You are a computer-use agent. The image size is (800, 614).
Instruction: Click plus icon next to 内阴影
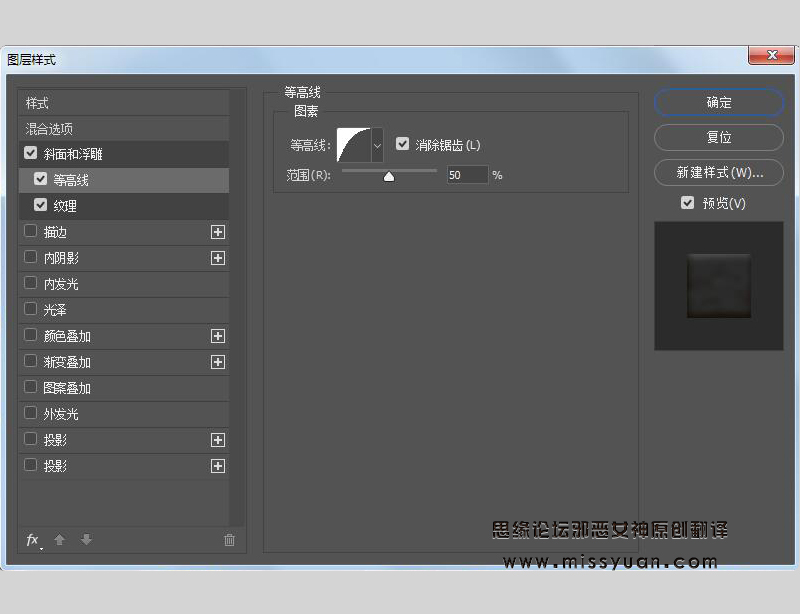click(x=218, y=258)
